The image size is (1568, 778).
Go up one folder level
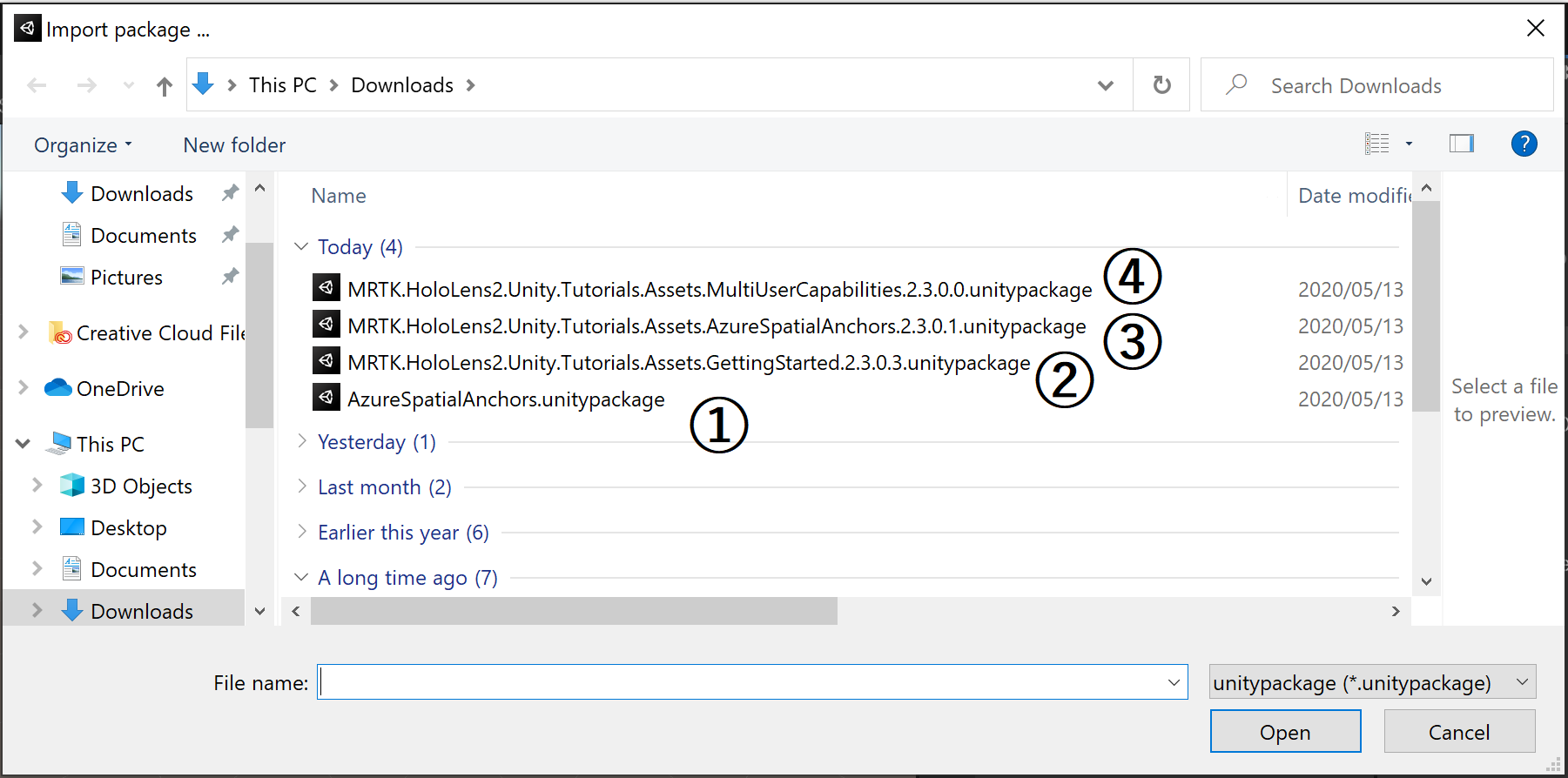164,85
